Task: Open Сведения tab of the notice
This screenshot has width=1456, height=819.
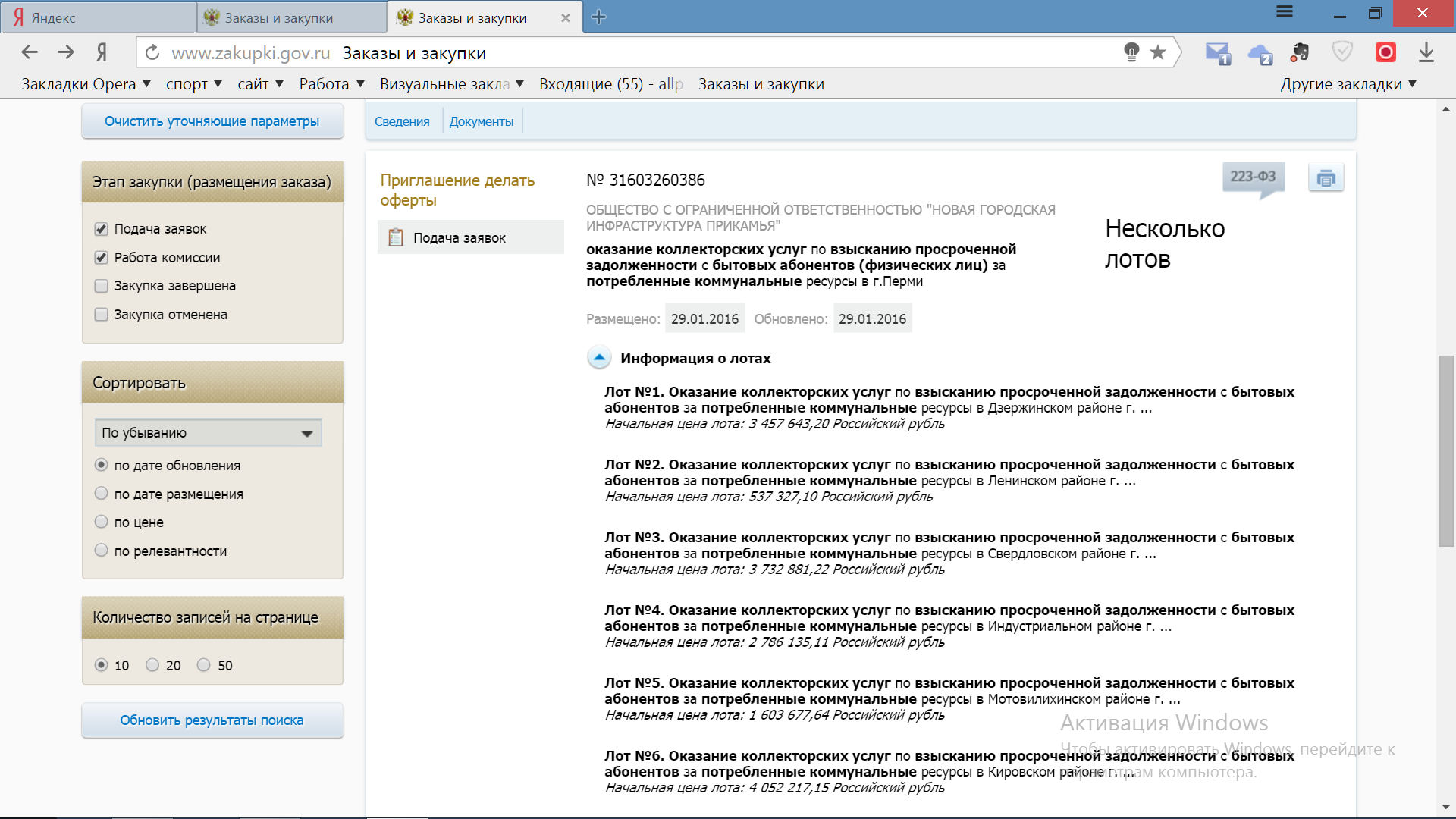Action: click(x=402, y=121)
